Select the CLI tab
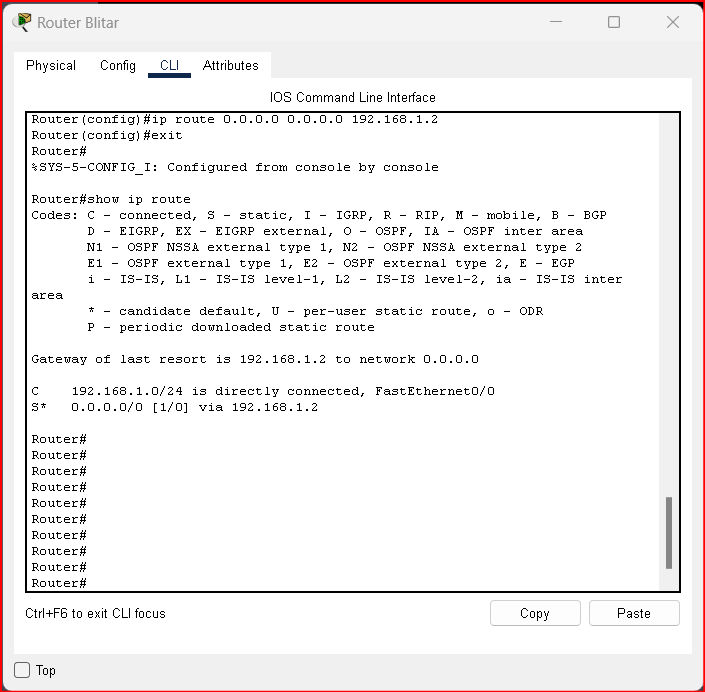Screen dimensions: 705x692 [x=170, y=65]
